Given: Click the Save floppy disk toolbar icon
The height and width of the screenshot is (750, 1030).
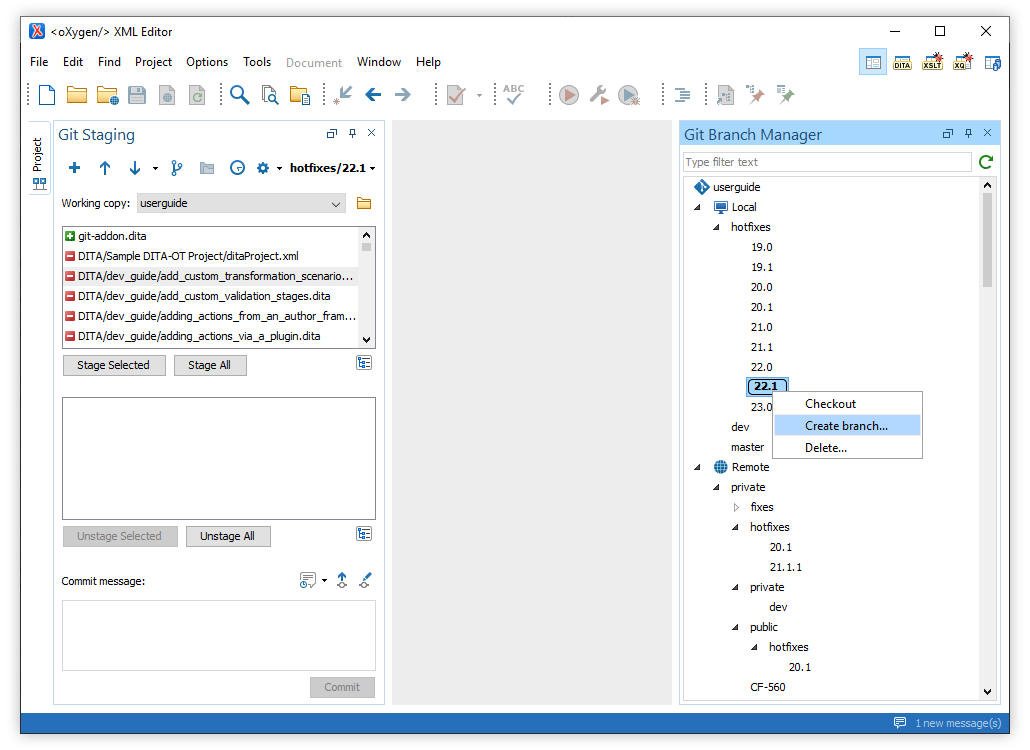Looking at the screenshot, I should [137, 95].
